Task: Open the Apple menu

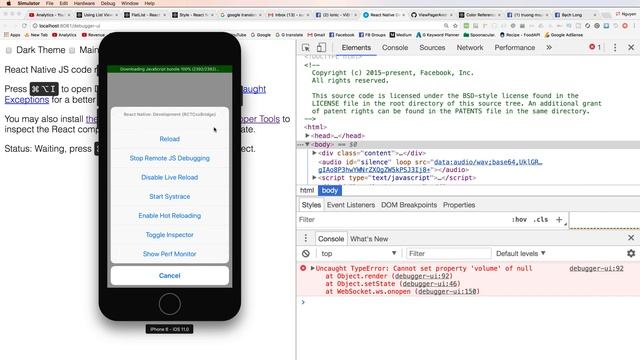Action: click(x=9, y=3)
